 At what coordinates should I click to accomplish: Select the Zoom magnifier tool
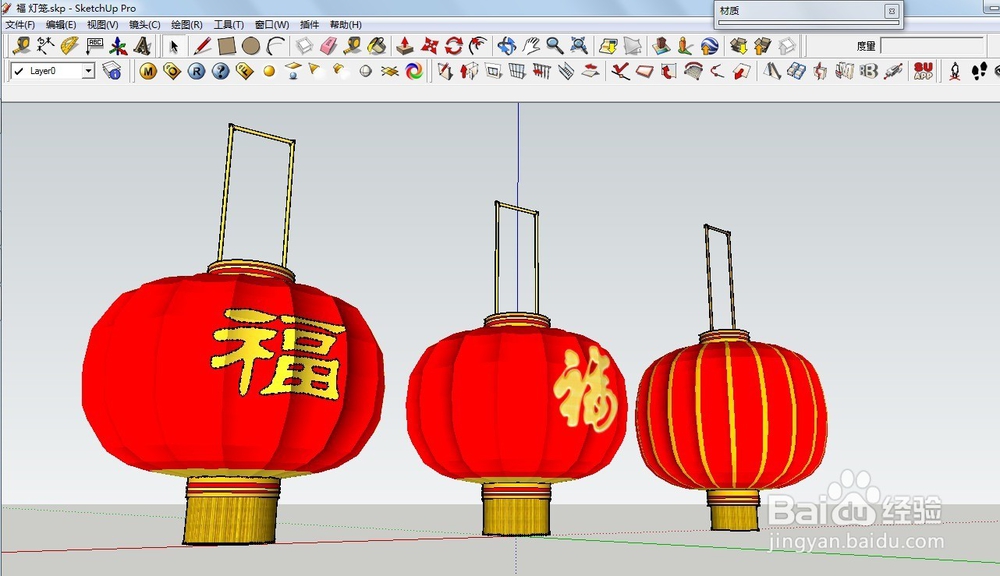pos(555,46)
